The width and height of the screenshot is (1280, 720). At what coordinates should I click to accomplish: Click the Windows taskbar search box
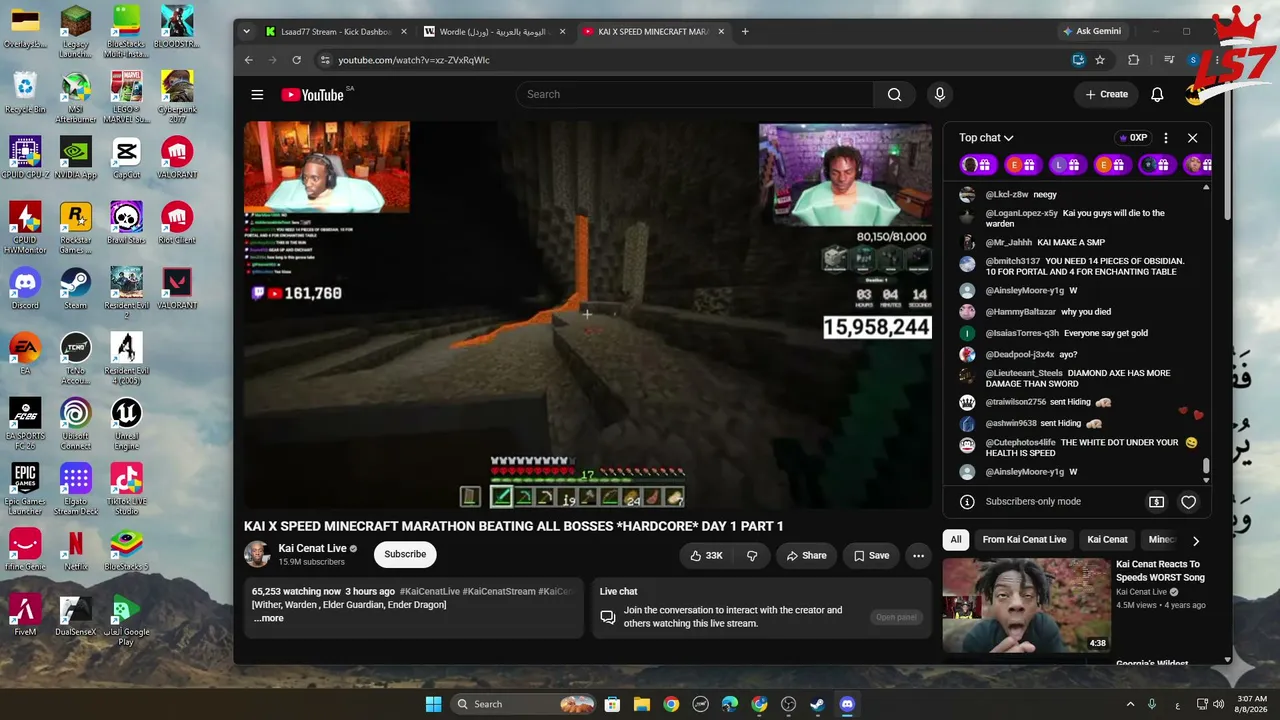pos(524,704)
